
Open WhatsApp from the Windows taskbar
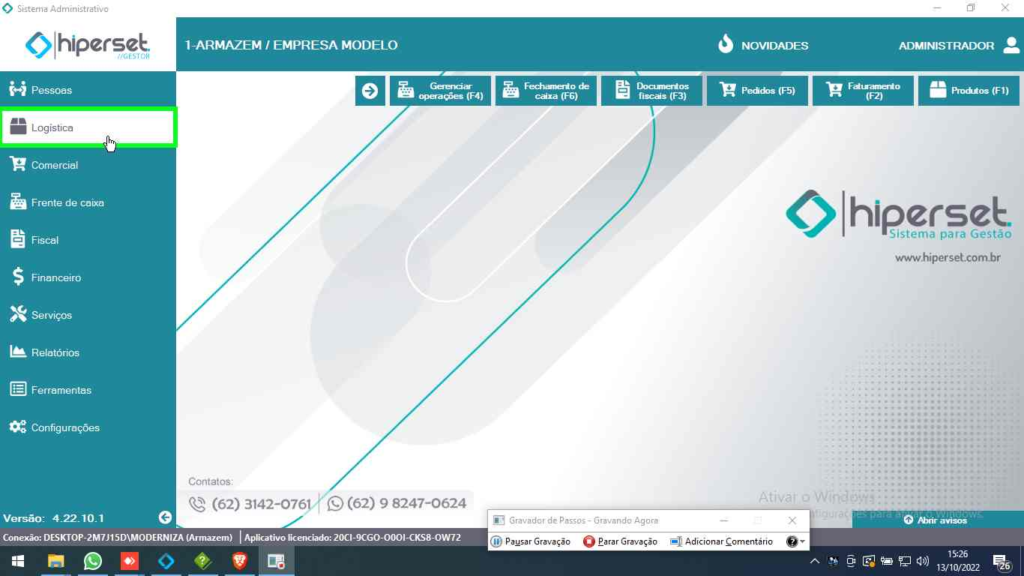(x=93, y=562)
